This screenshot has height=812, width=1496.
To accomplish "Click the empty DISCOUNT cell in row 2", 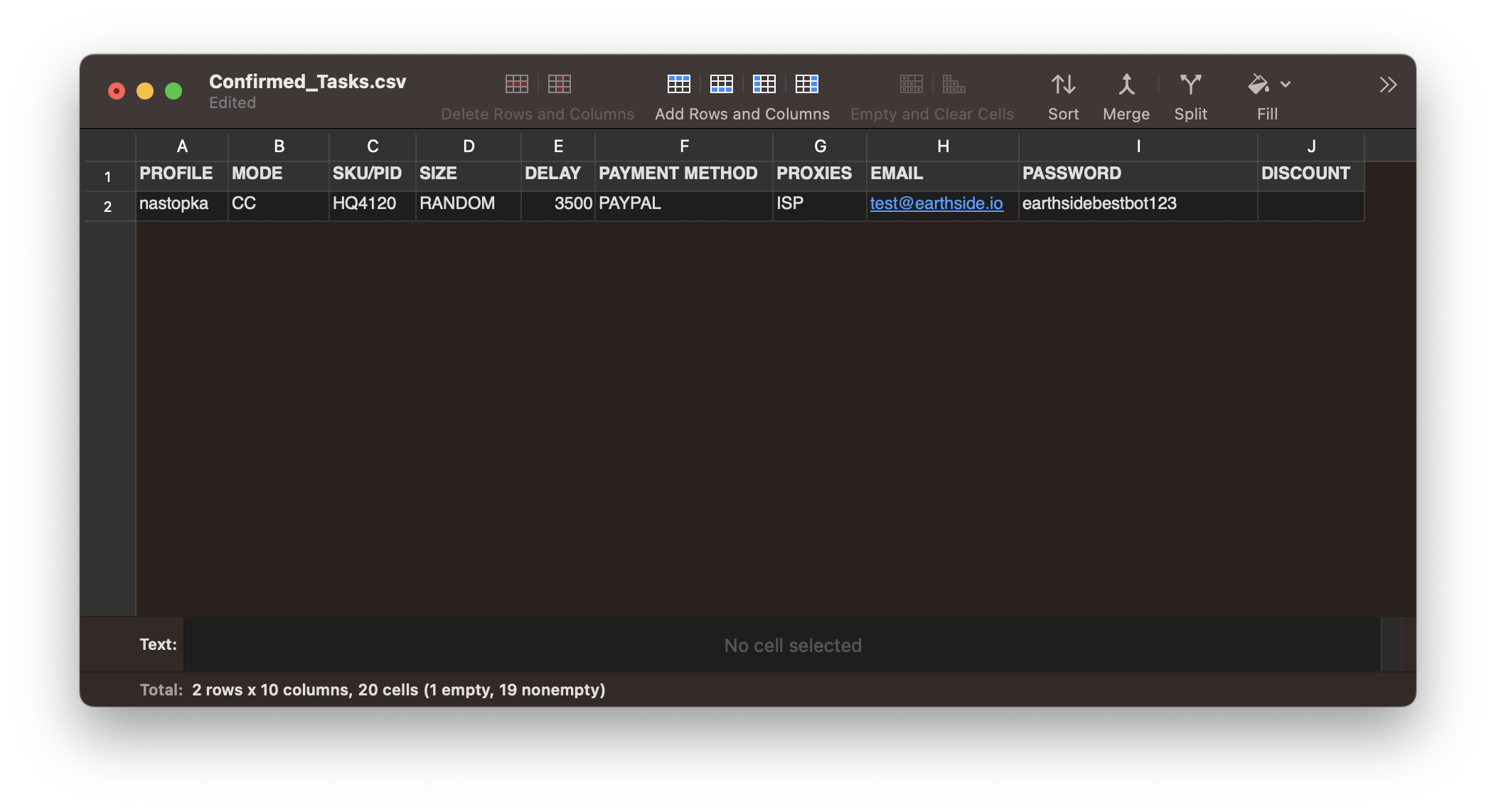I will pos(1310,205).
